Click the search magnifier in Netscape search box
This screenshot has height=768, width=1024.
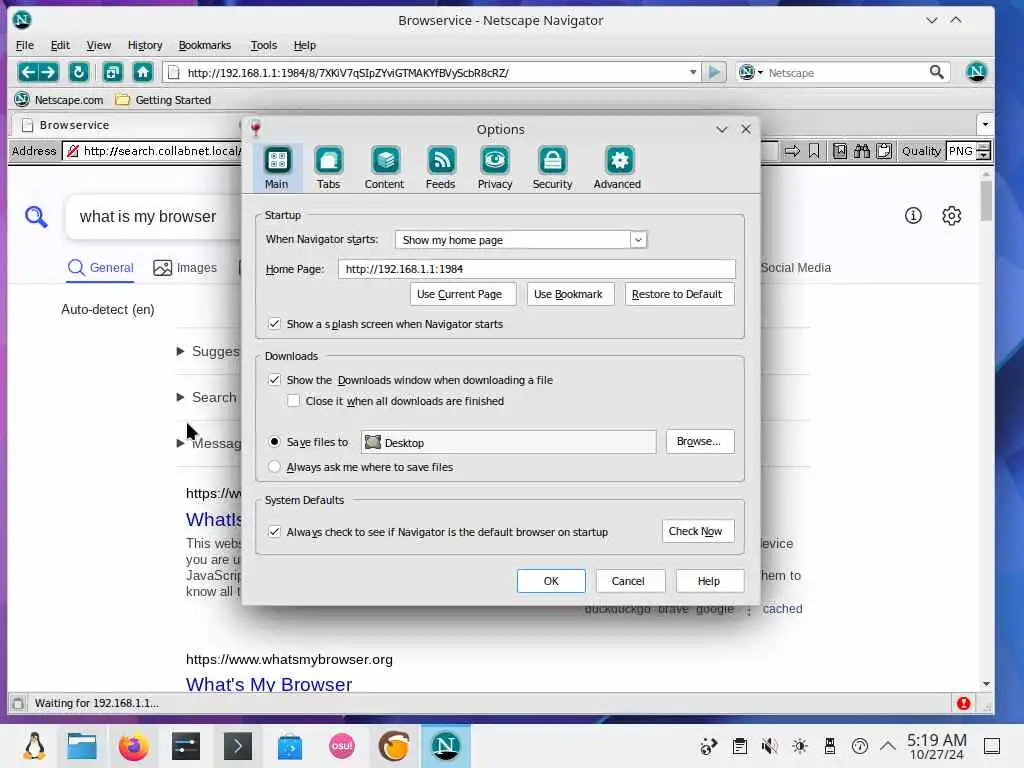coord(936,72)
